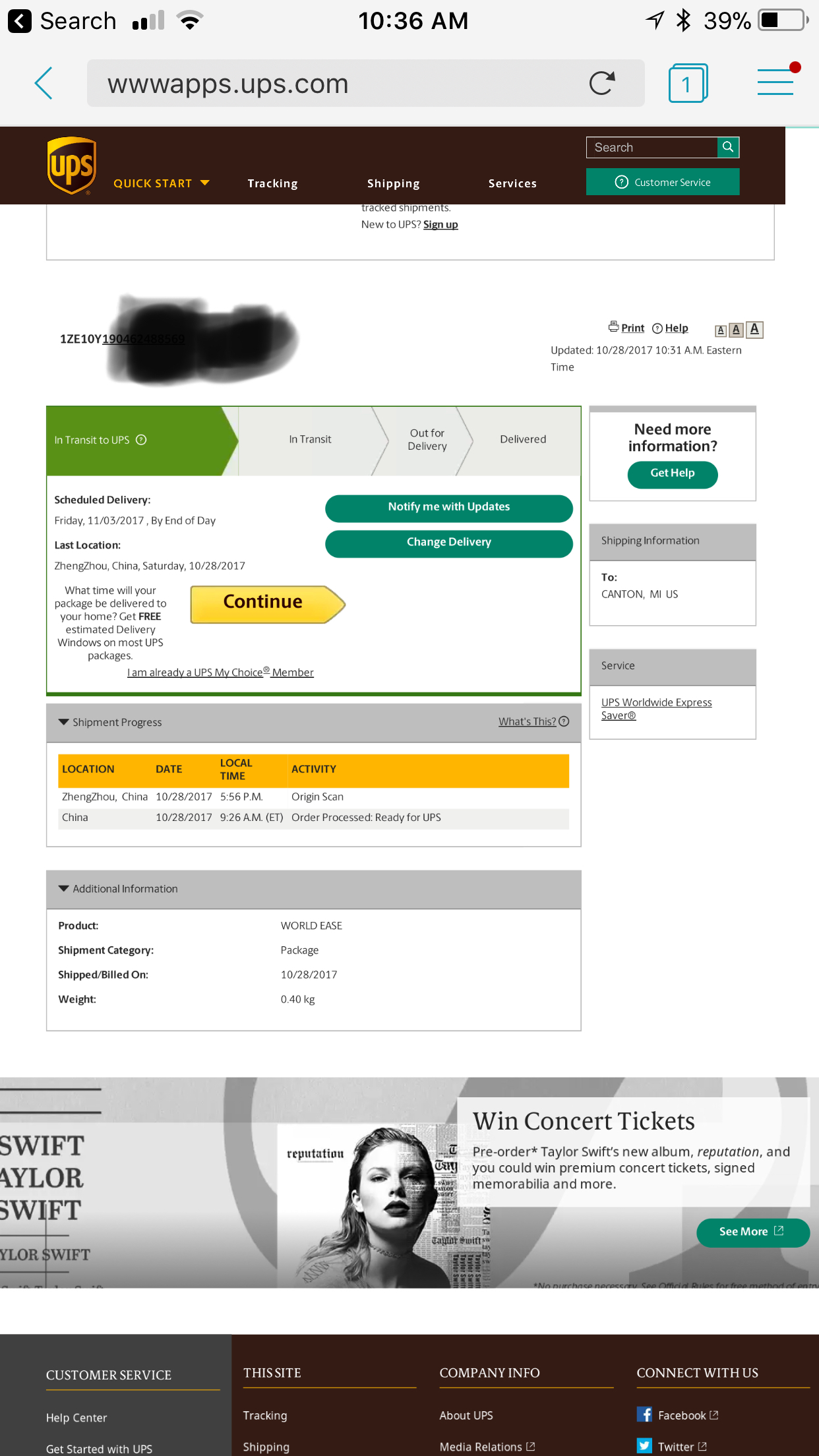Screen dimensions: 819x1456
Task: Open the browser tabs counter icon
Action: pos(688,83)
